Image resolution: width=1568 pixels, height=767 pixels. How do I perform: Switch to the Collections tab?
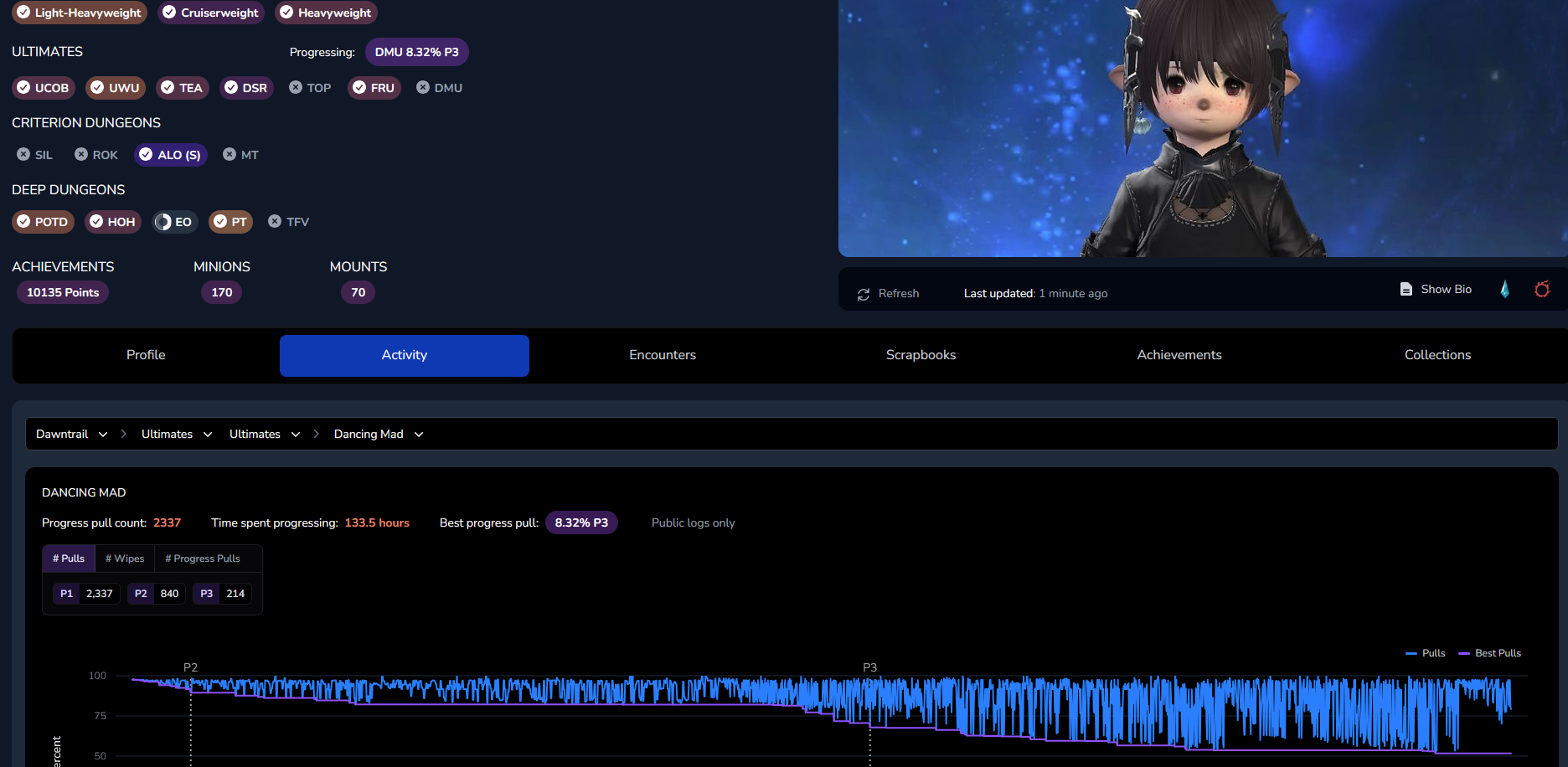(x=1438, y=355)
